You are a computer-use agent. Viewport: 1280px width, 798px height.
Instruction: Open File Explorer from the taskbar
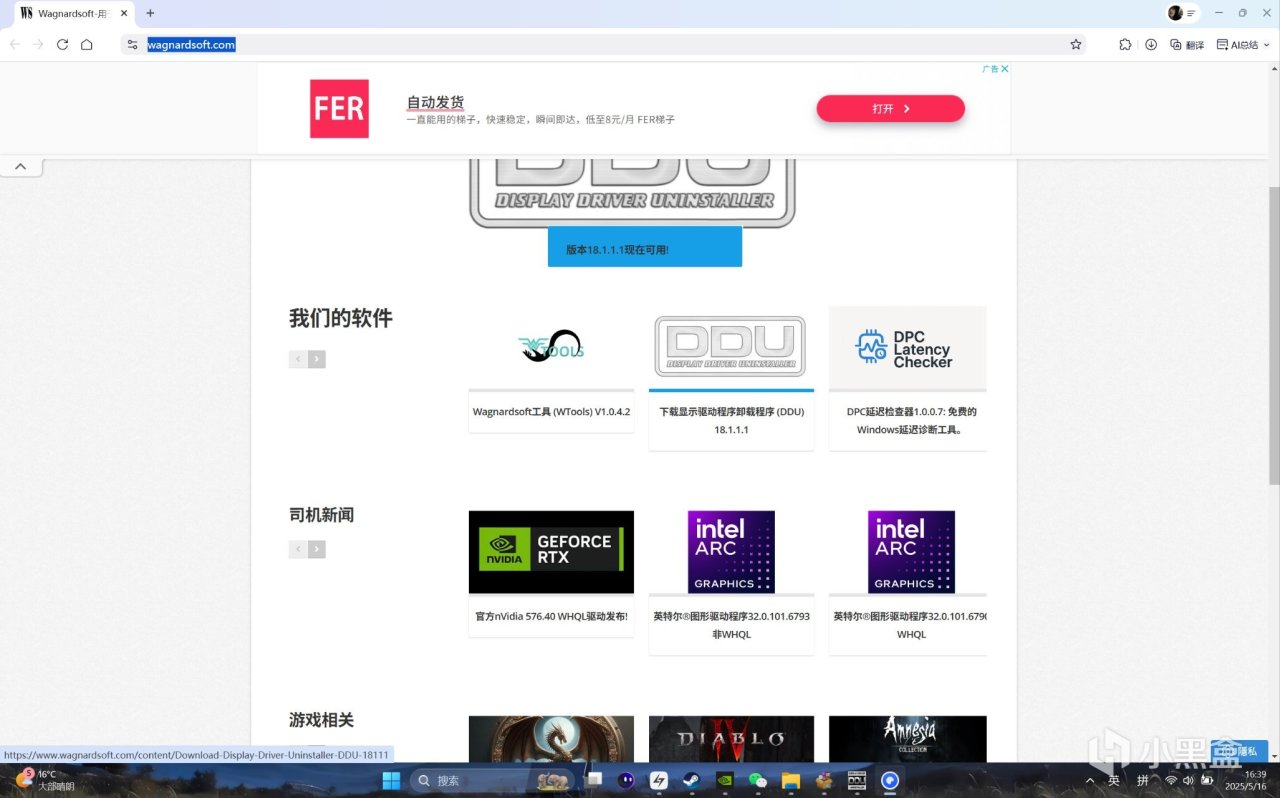[x=791, y=780]
